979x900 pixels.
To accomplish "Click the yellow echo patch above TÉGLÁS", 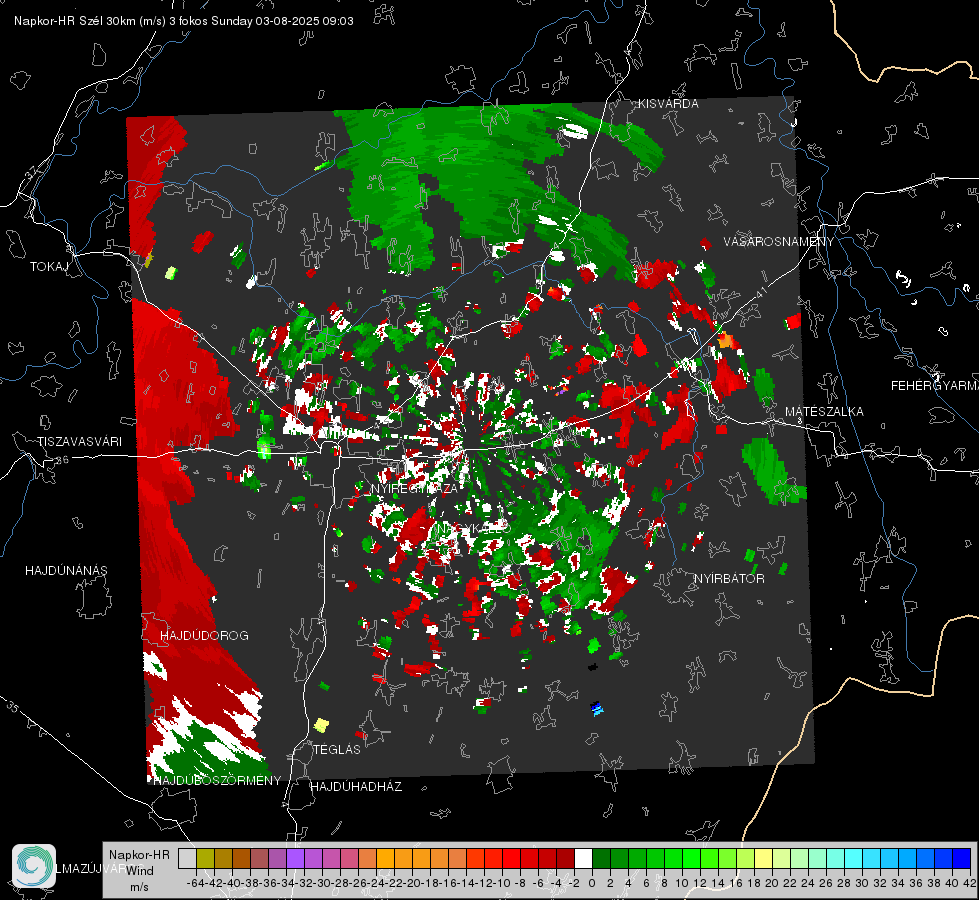I will [321, 725].
